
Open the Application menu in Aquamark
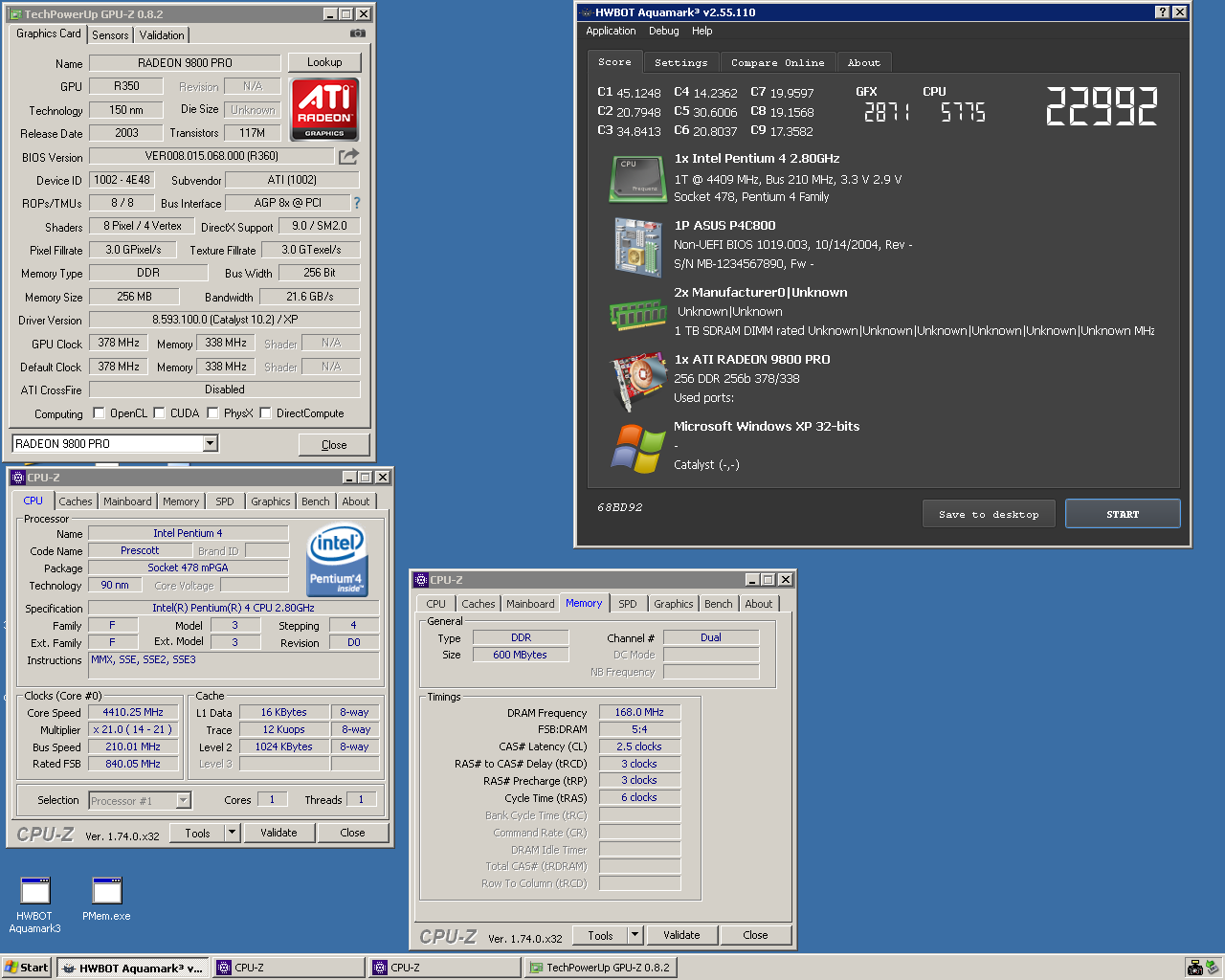[x=611, y=31]
